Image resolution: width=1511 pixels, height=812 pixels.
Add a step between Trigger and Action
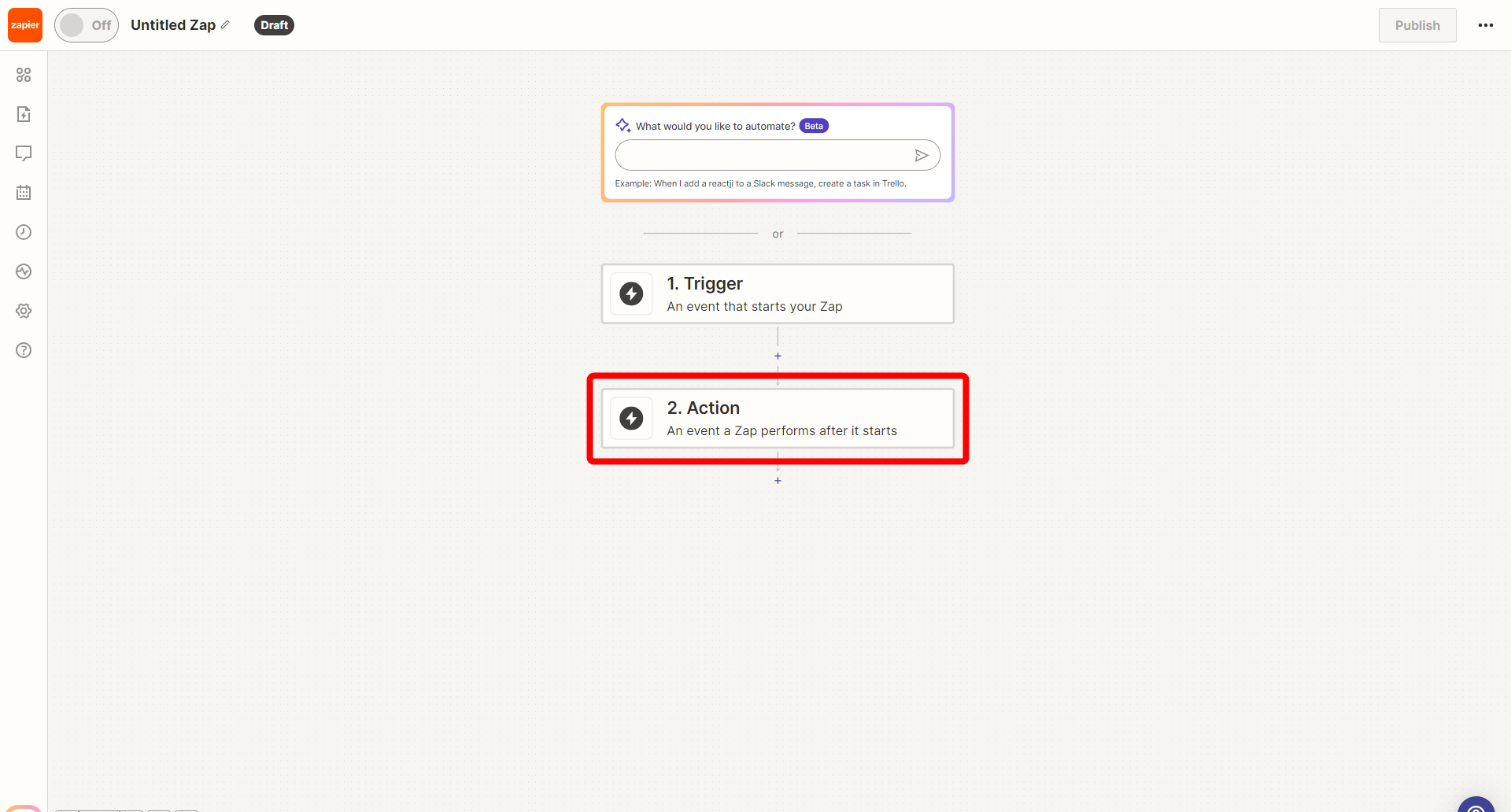(x=778, y=356)
